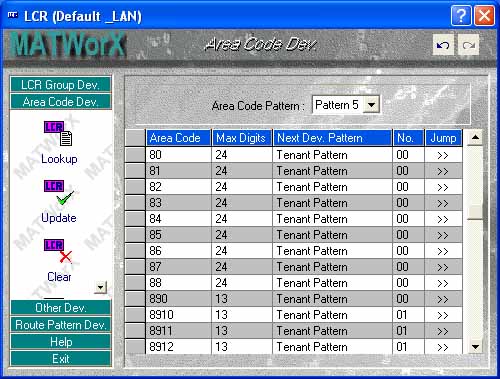
Task: Click the Help bar
Action: pyautogui.click(x=61, y=342)
